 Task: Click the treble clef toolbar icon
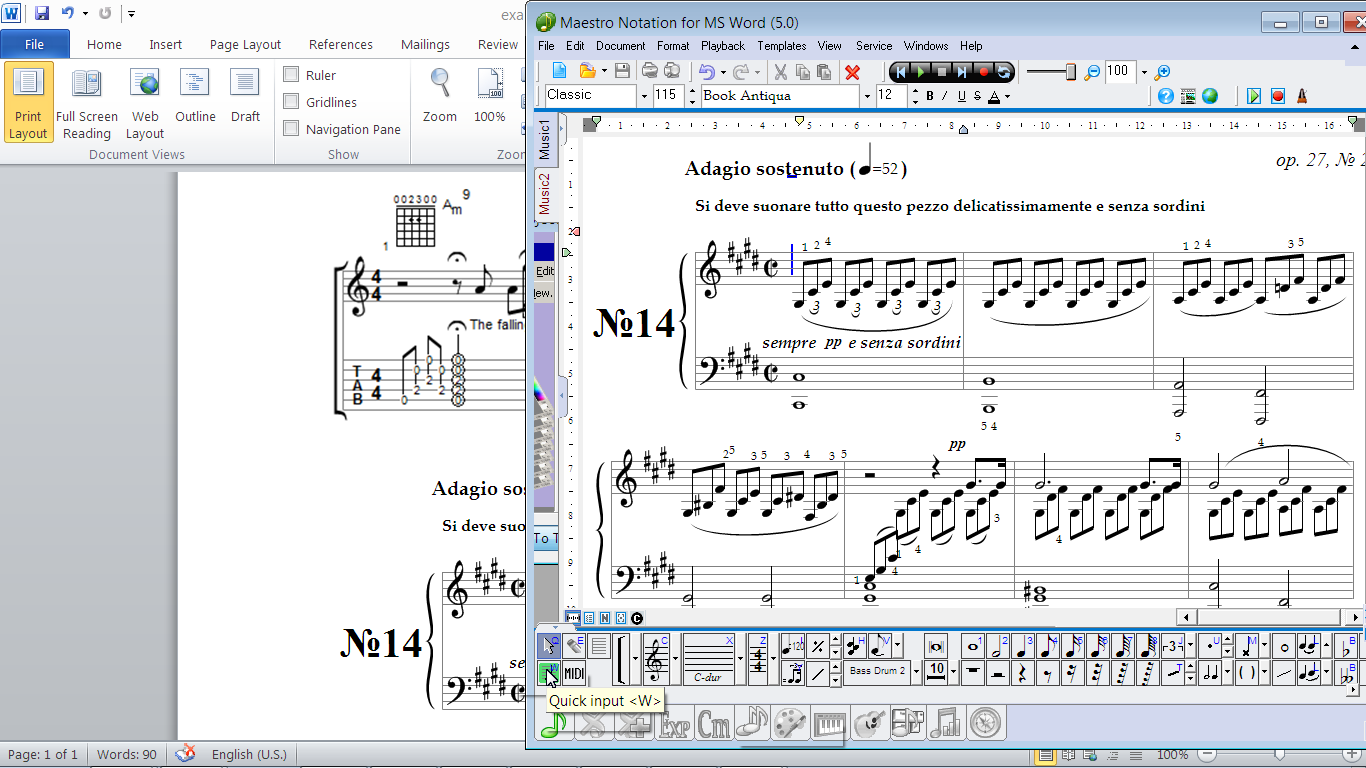tap(656, 660)
